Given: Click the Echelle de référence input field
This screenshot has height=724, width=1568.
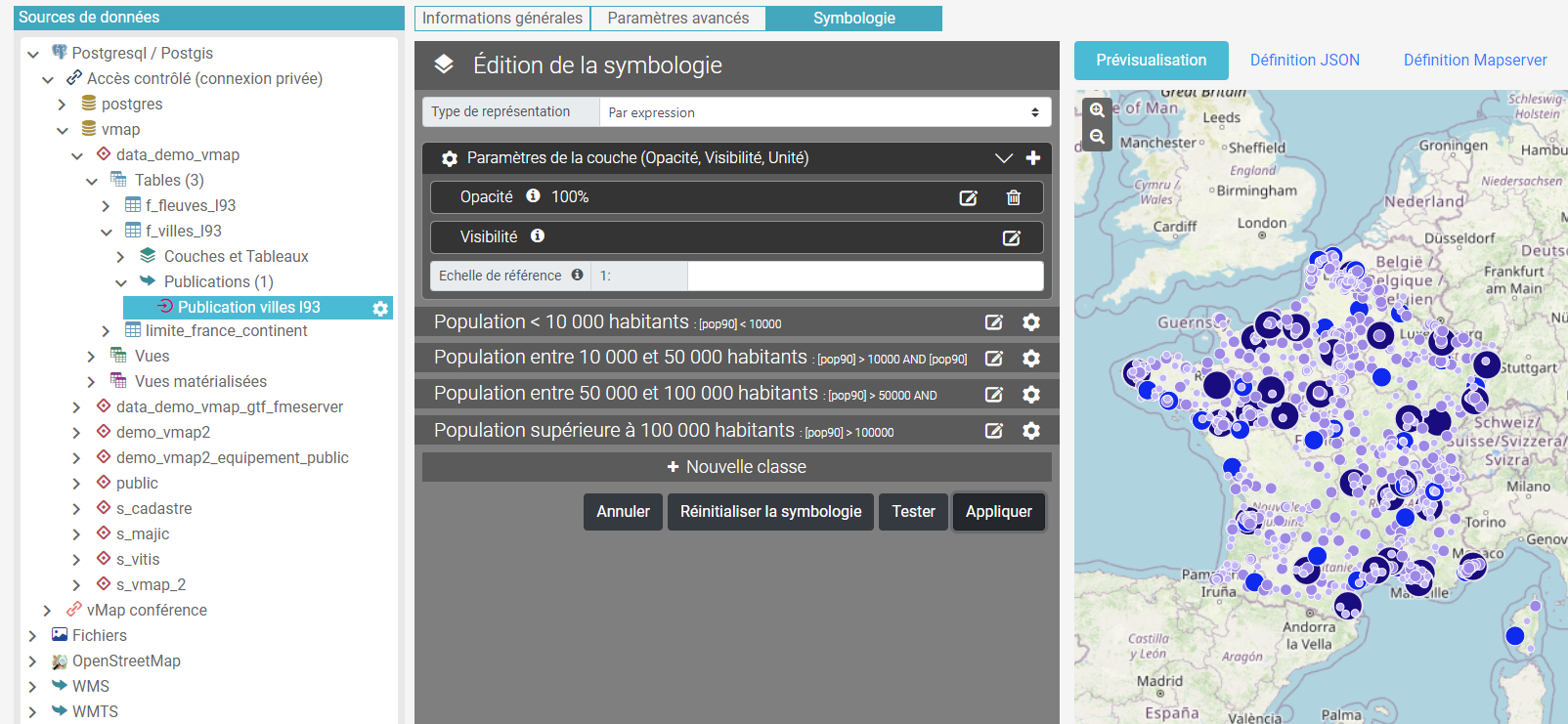Looking at the screenshot, I should [865, 276].
